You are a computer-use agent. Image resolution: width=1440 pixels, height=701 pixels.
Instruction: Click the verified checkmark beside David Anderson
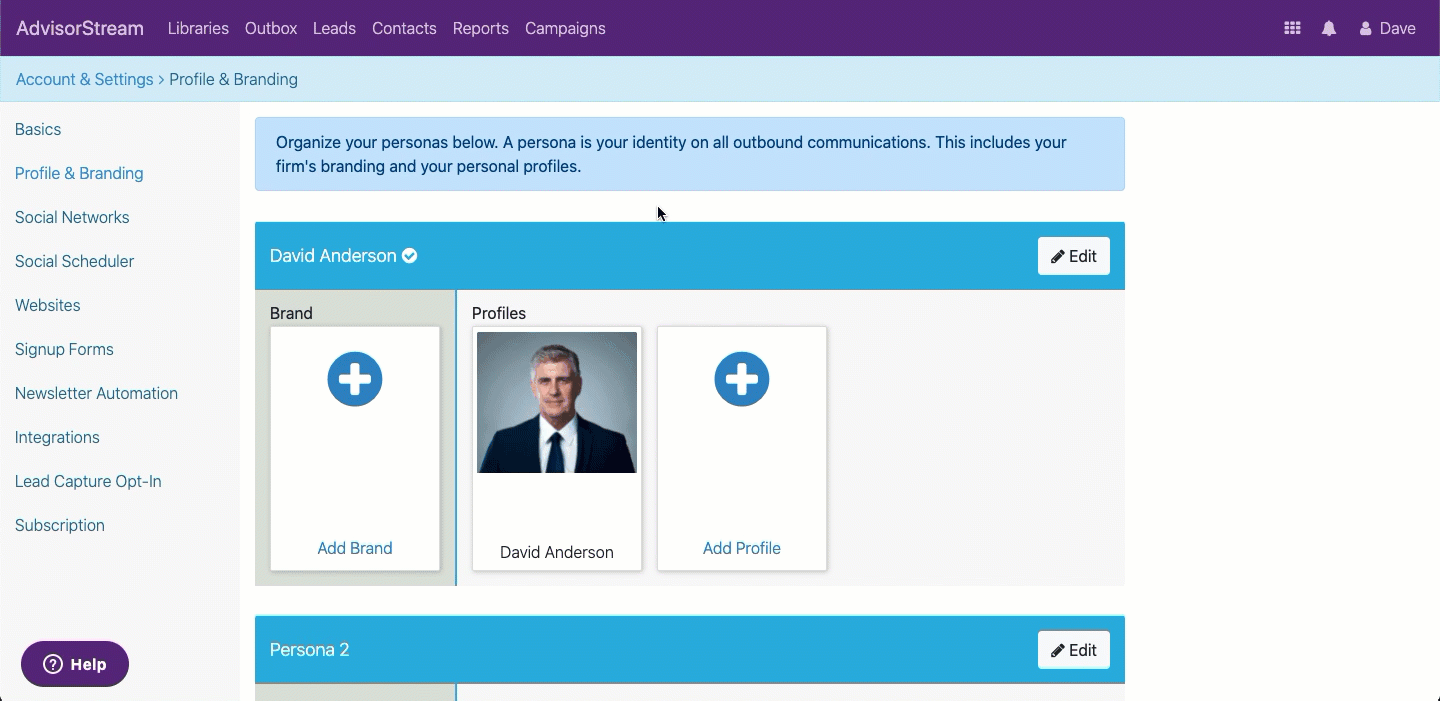click(410, 256)
